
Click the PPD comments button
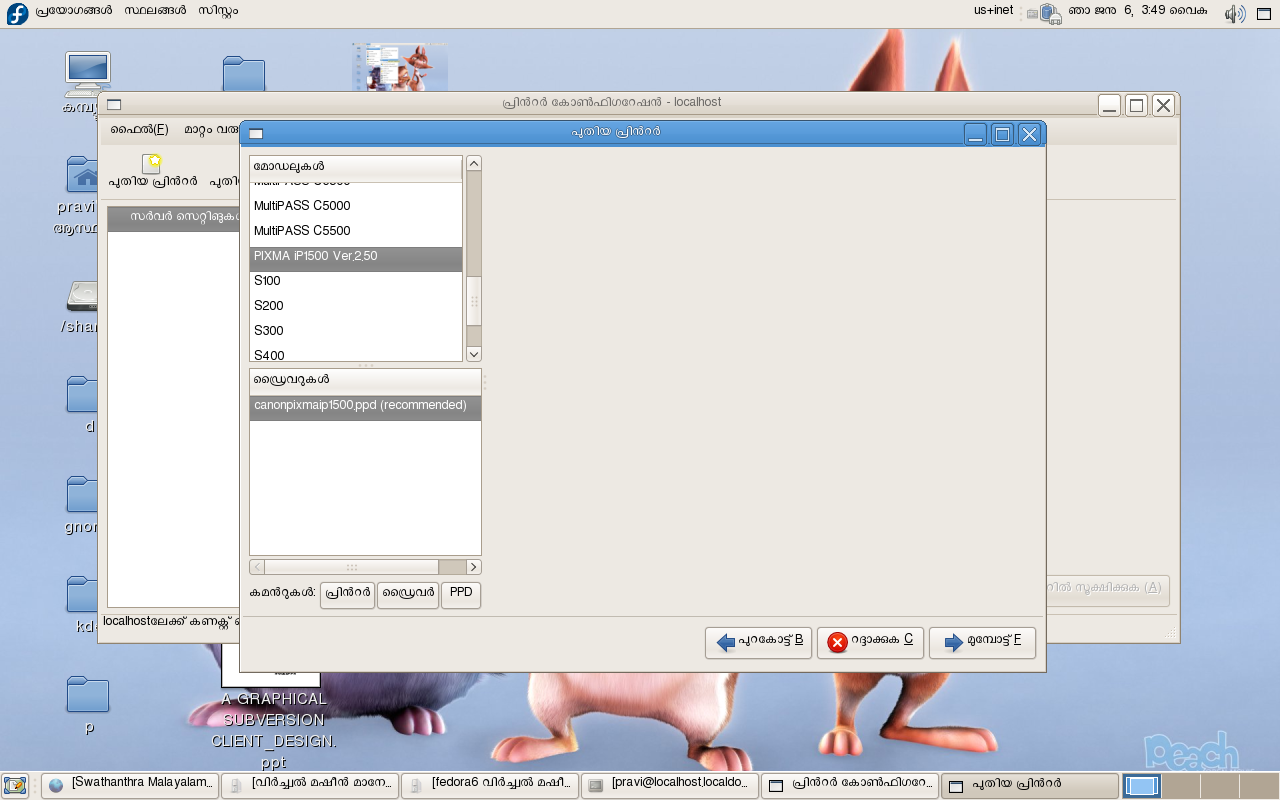[x=460, y=594]
